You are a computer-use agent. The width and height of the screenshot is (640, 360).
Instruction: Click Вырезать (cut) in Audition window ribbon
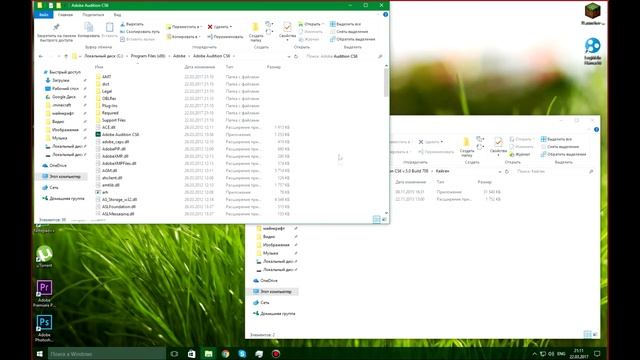[131, 24]
